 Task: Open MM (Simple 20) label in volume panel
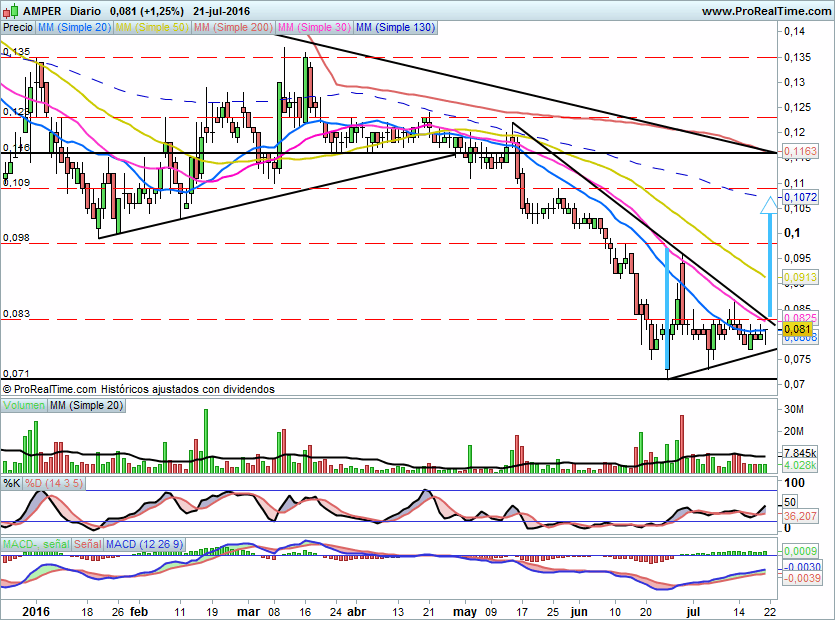coord(86,405)
